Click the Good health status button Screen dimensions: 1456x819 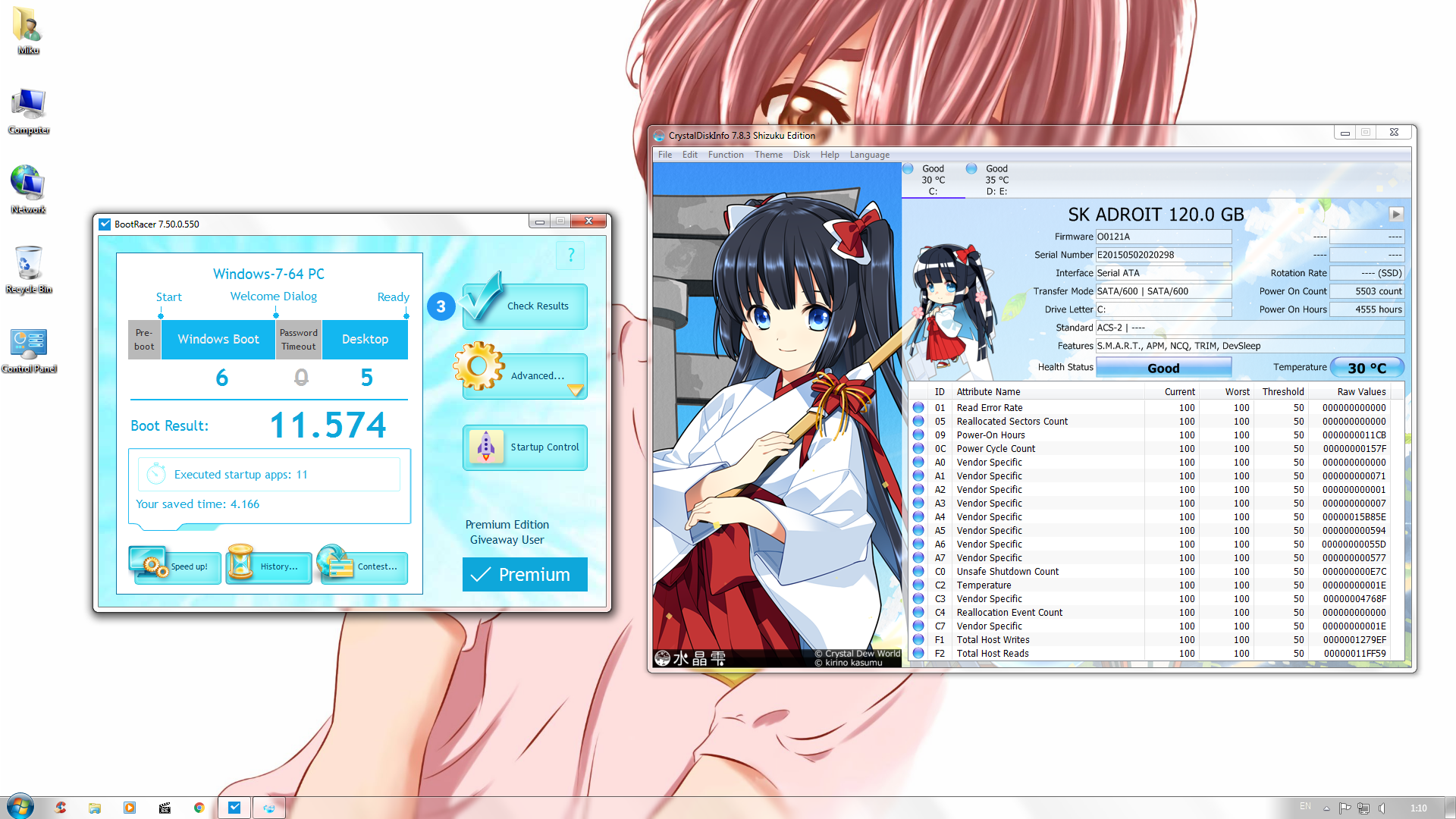pos(1163,368)
